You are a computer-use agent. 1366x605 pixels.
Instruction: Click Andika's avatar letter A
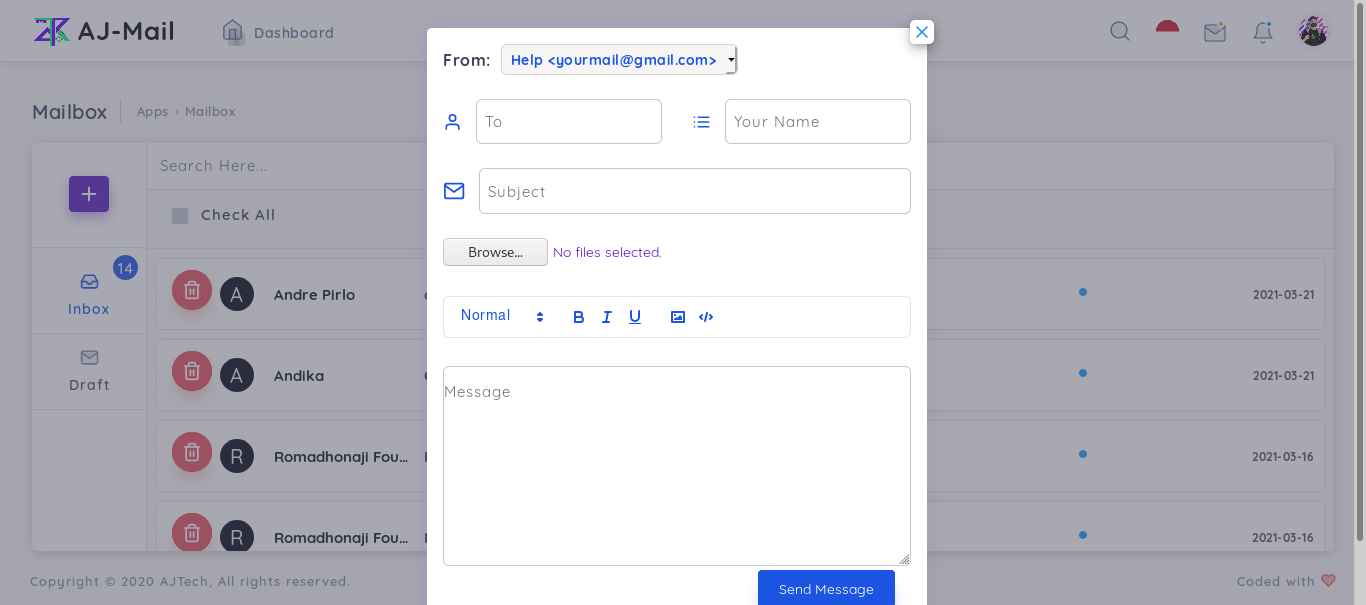coord(237,376)
